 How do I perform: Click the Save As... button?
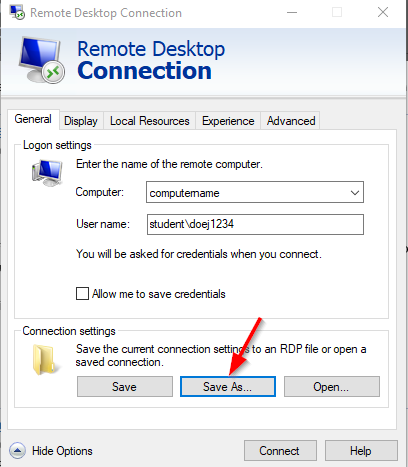pos(228,387)
